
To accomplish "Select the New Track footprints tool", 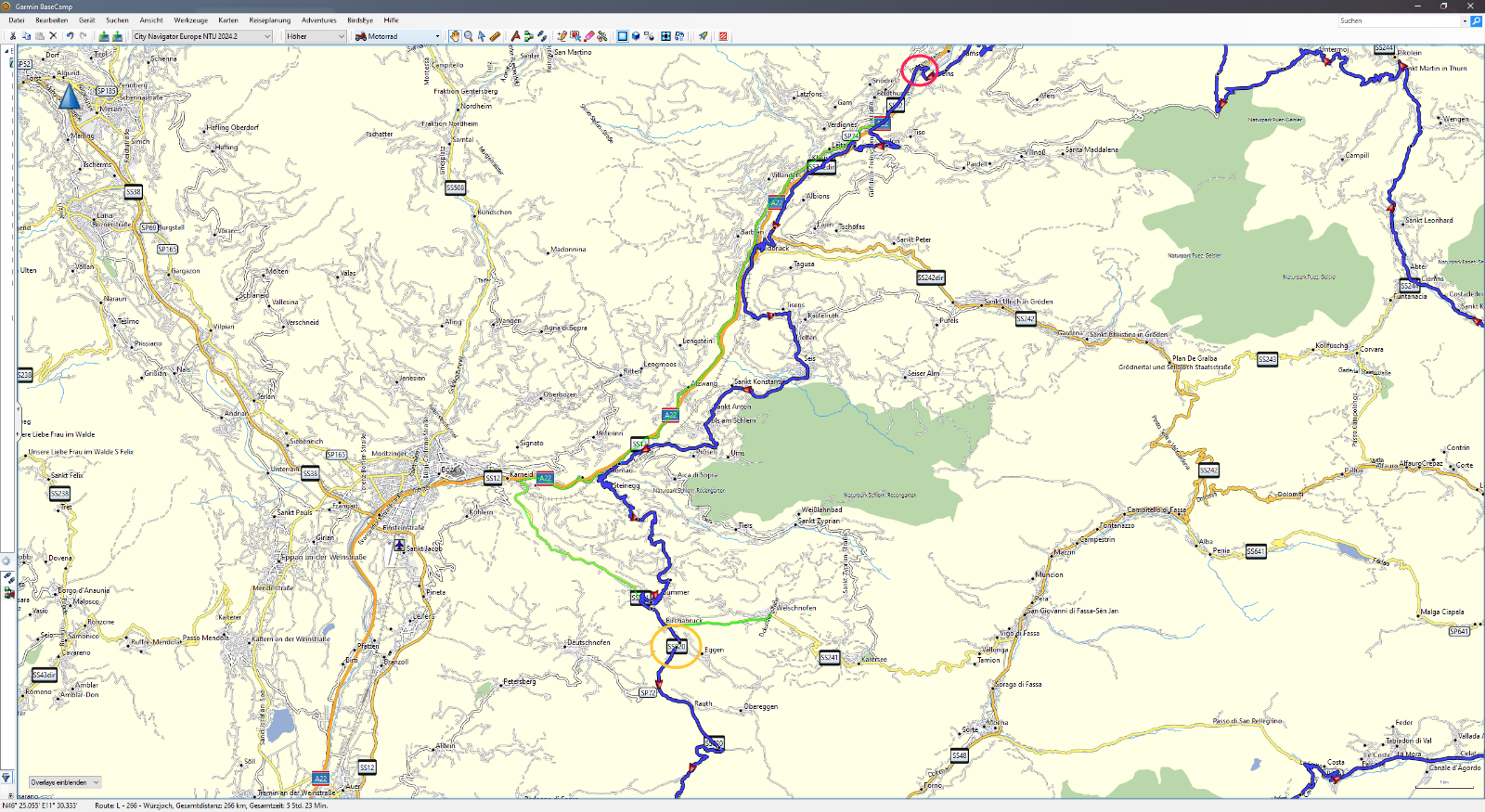I will [542, 36].
